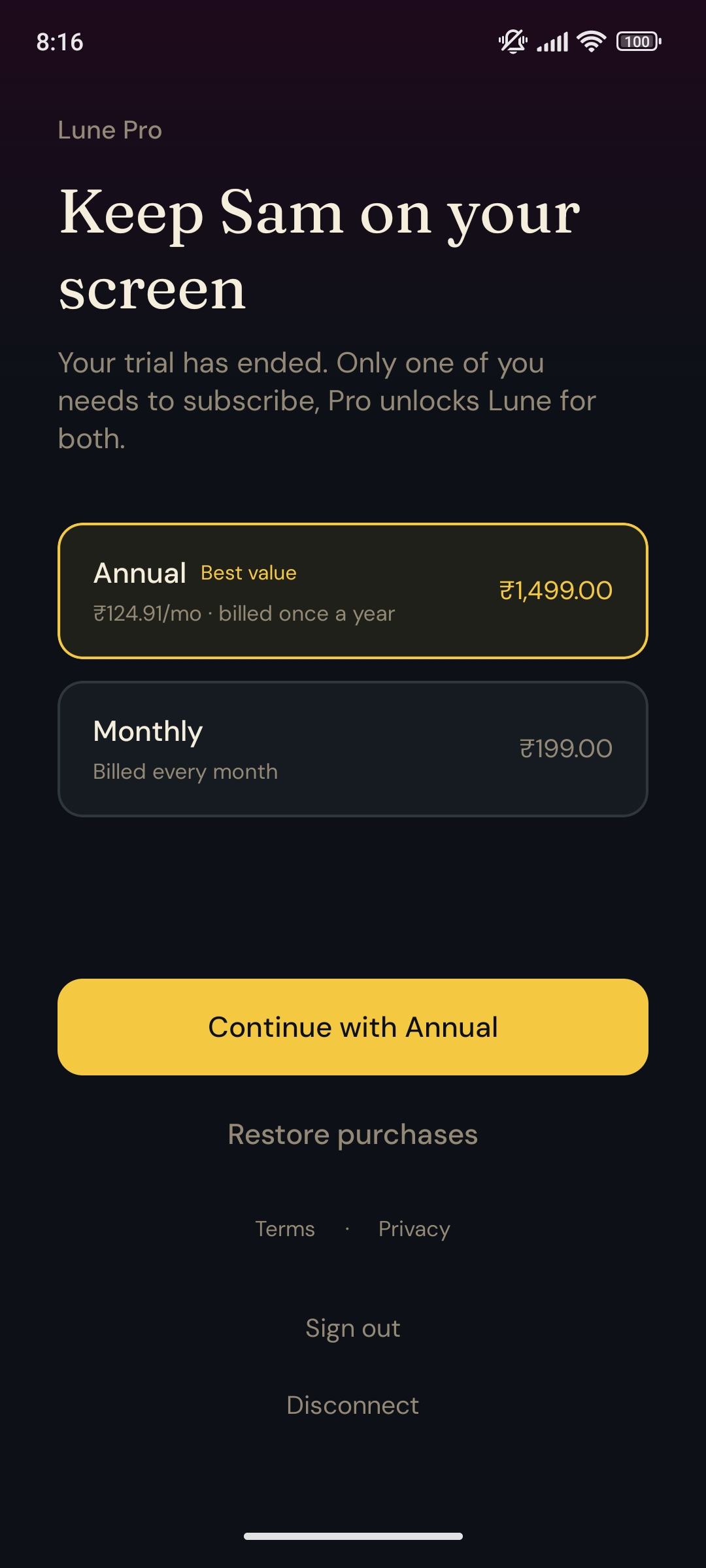Select the Annual plan option
706x1568 pixels.
tap(353, 591)
